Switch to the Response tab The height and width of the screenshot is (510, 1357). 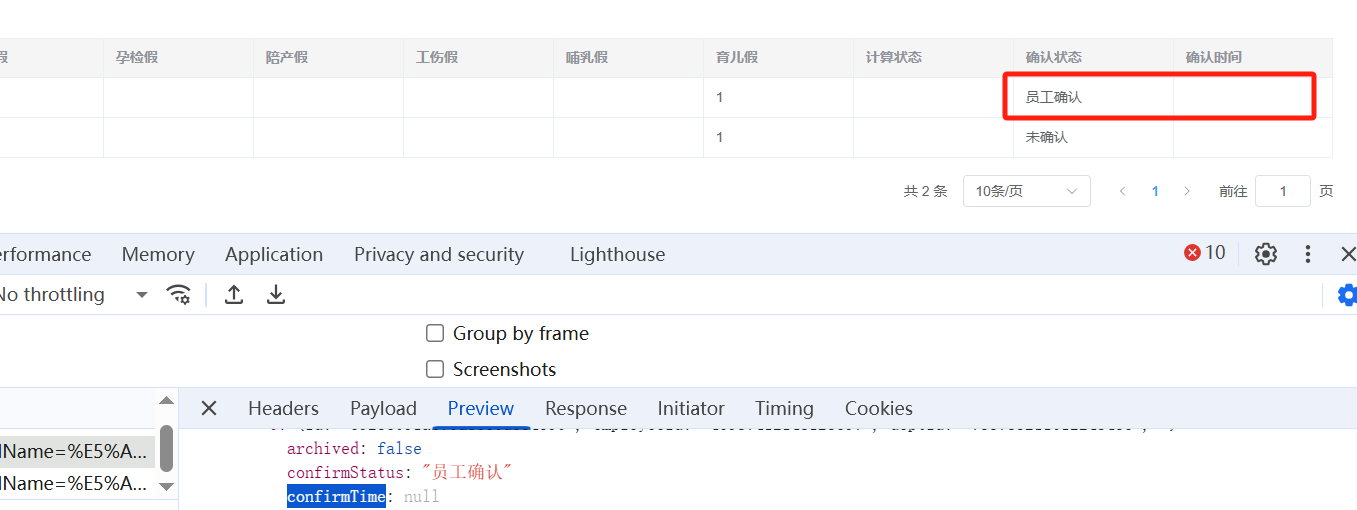pos(586,408)
